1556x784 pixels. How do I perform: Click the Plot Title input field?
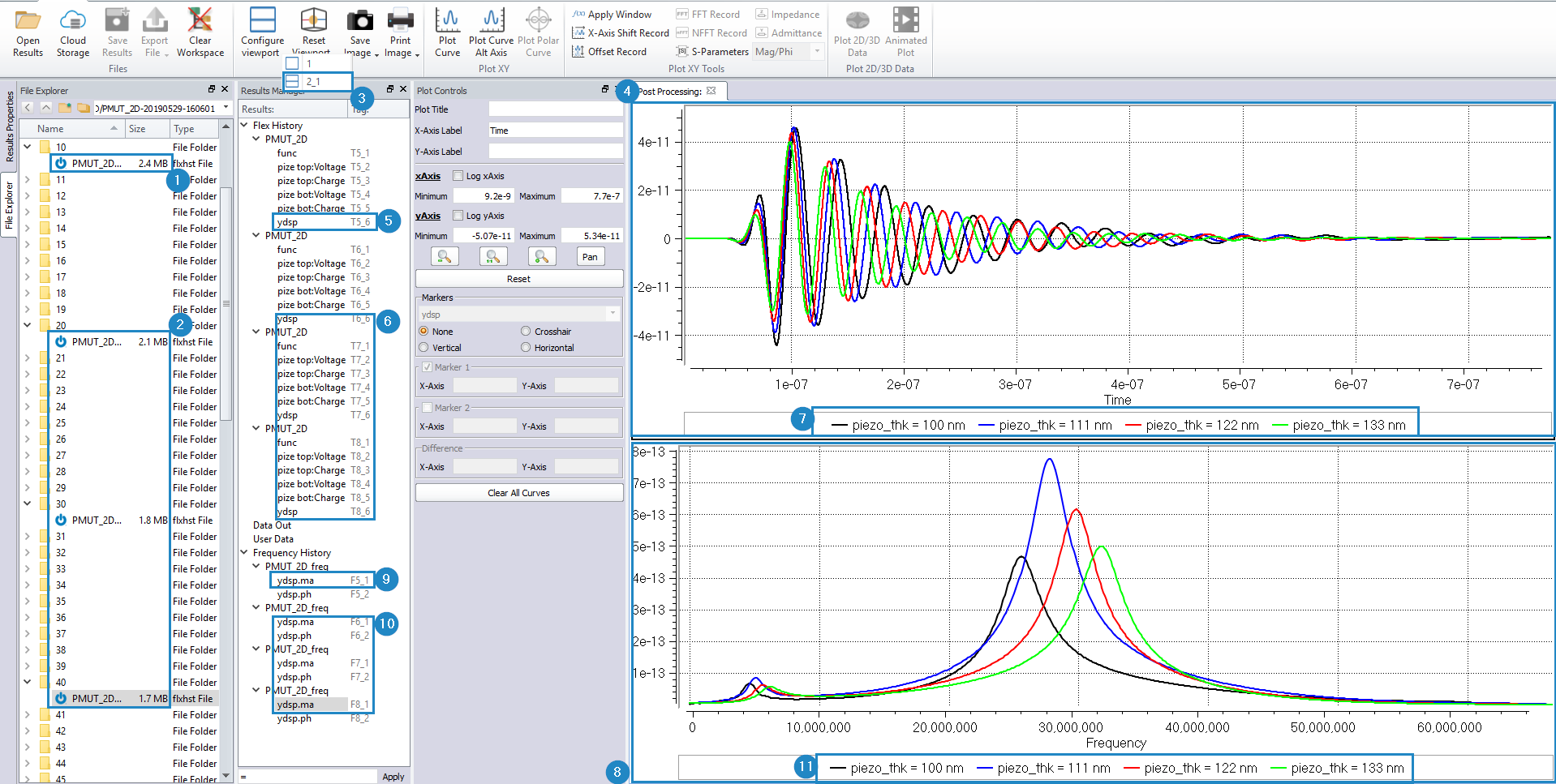[x=555, y=109]
